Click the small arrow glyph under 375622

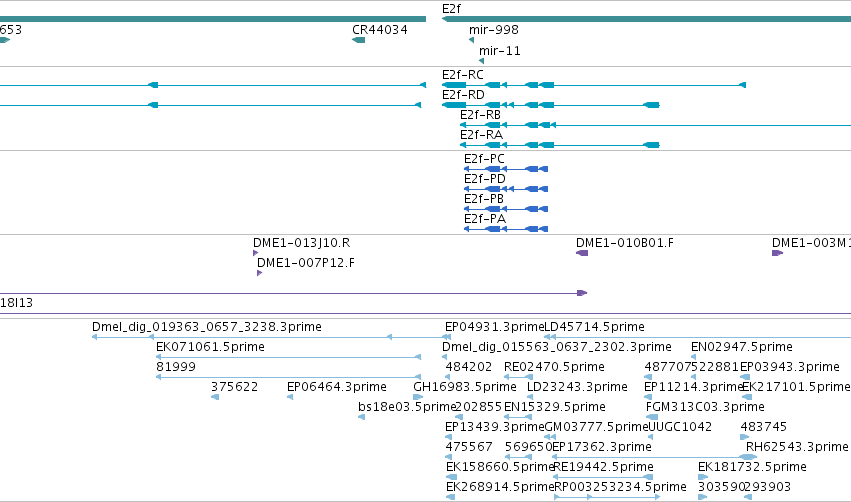215,397
